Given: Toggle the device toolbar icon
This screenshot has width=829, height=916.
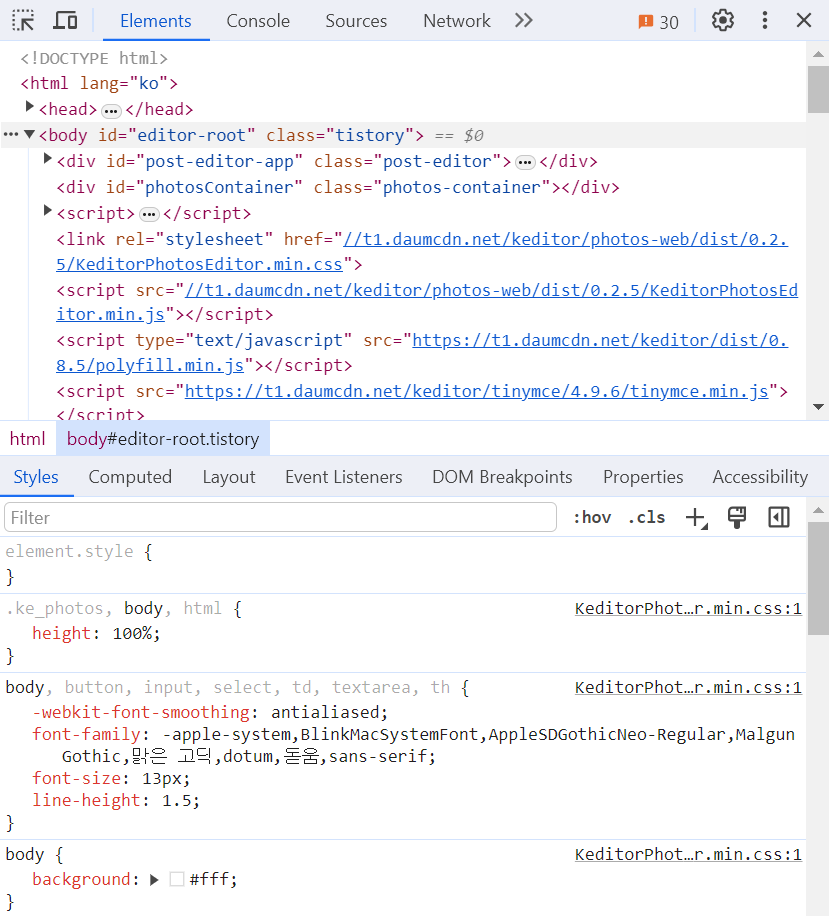Looking at the screenshot, I should (x=65, y=20).
